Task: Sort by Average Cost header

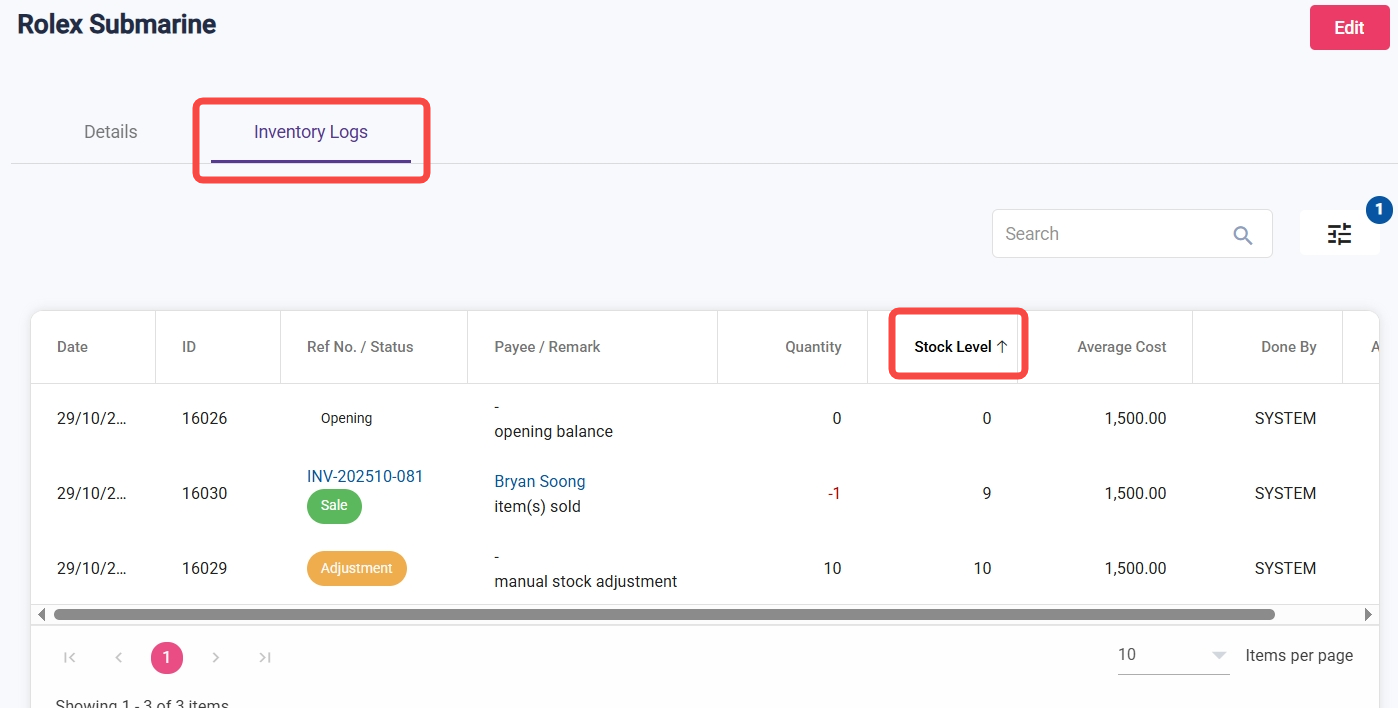Action: click(1122, 347)
